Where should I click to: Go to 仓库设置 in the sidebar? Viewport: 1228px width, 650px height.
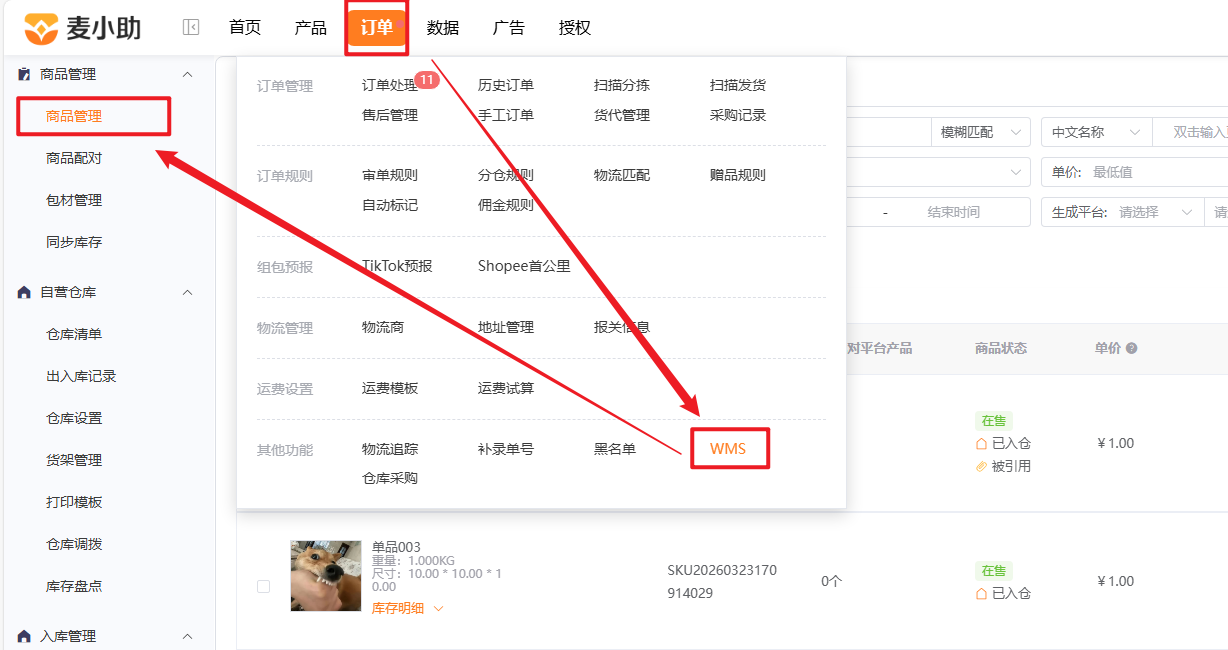pyautogui.click(x=74, y=418)
